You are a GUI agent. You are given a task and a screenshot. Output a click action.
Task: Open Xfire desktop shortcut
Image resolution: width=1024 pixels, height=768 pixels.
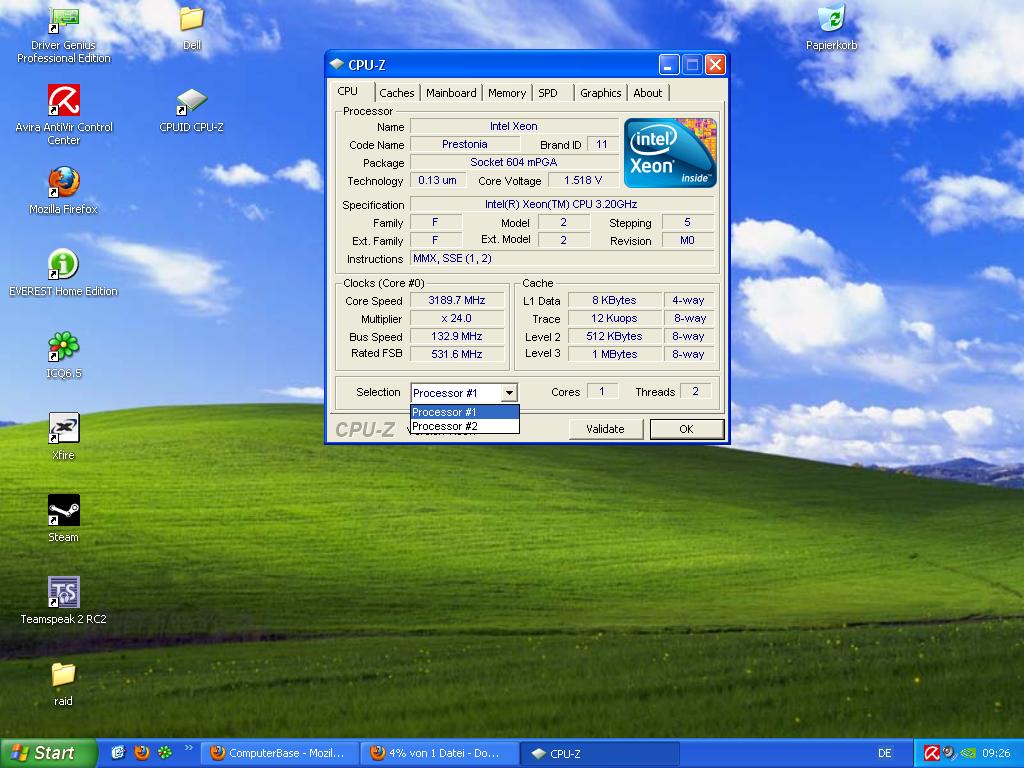click(63, 436)
